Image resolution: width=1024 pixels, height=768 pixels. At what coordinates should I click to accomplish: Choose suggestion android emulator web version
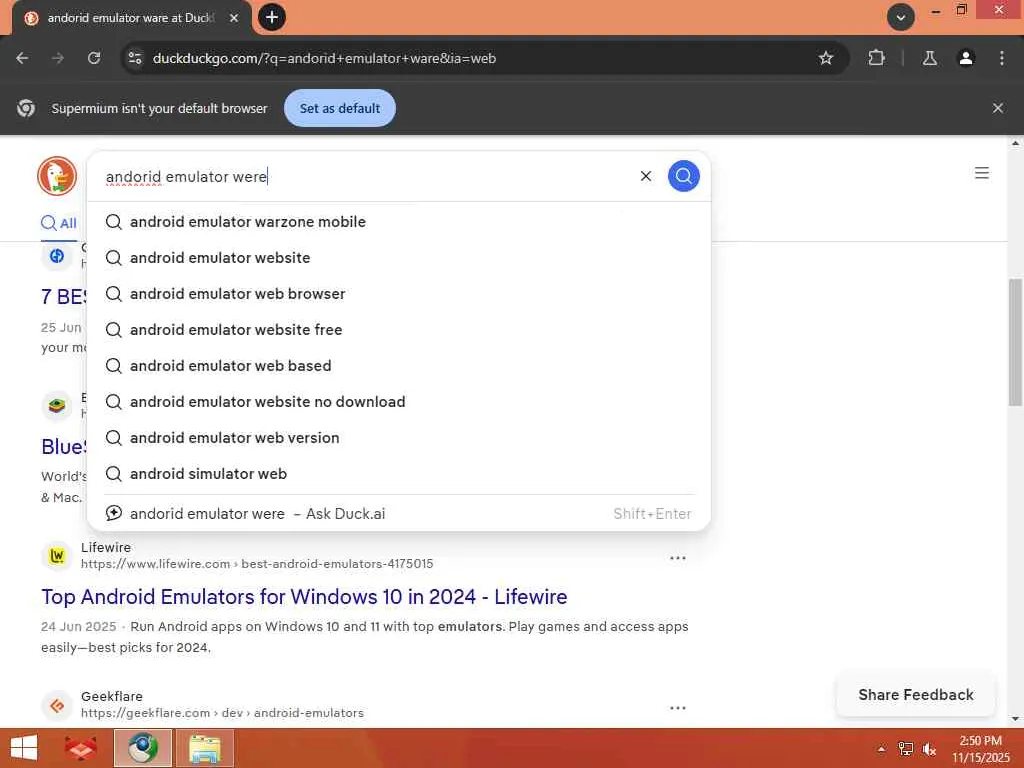tap(398, 438)
